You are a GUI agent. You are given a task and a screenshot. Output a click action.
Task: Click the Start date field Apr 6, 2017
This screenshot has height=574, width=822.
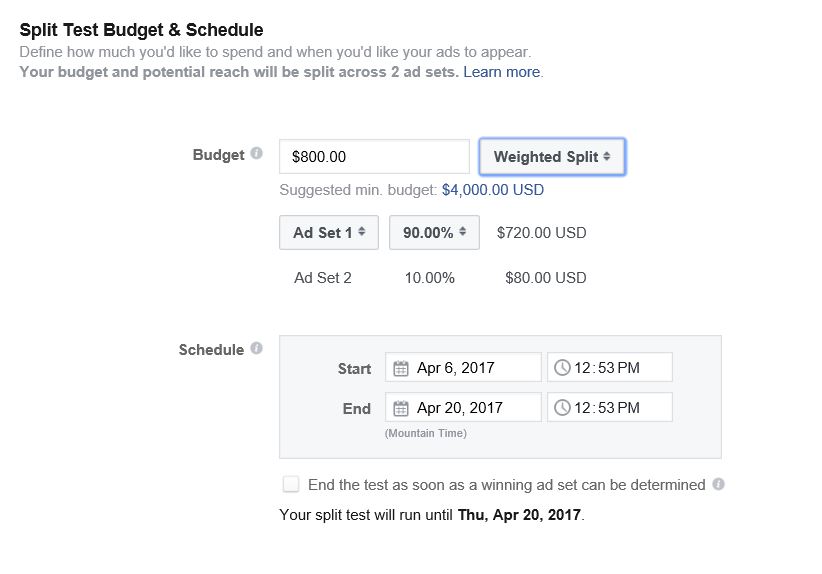[463, 367]
